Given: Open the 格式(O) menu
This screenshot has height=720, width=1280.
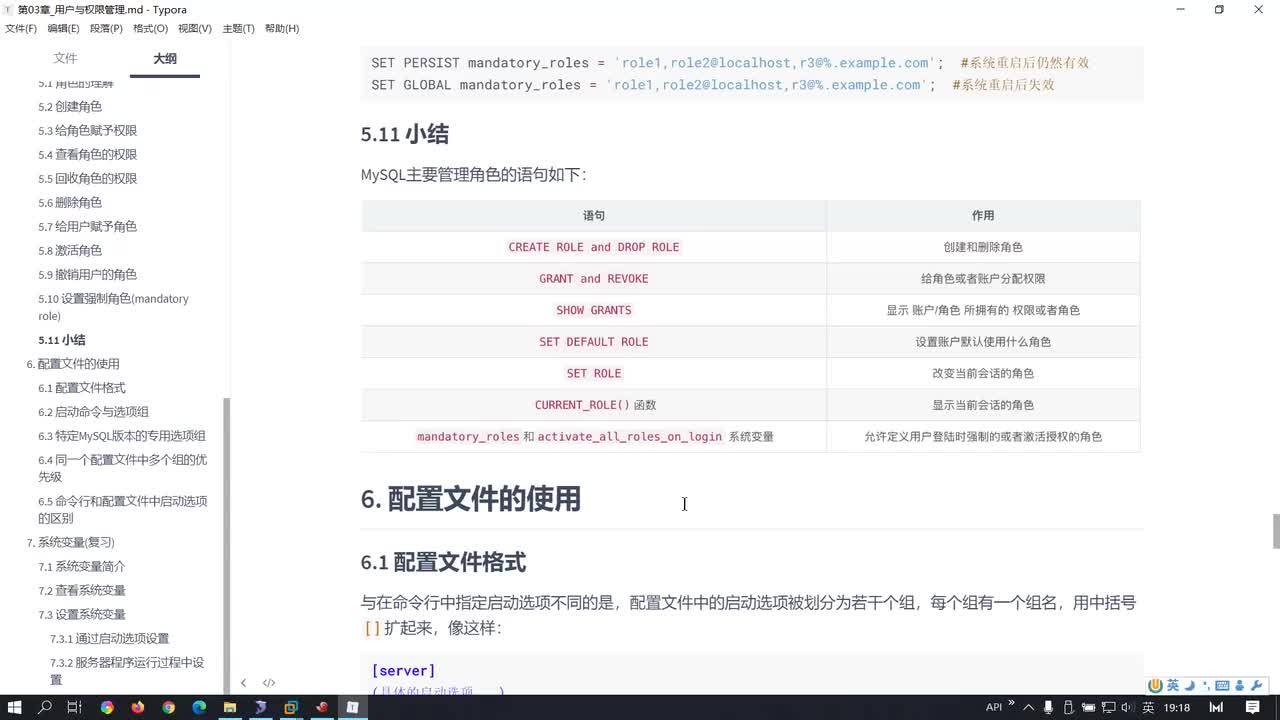Looking at the screenshot, I should tap(150, 29).
